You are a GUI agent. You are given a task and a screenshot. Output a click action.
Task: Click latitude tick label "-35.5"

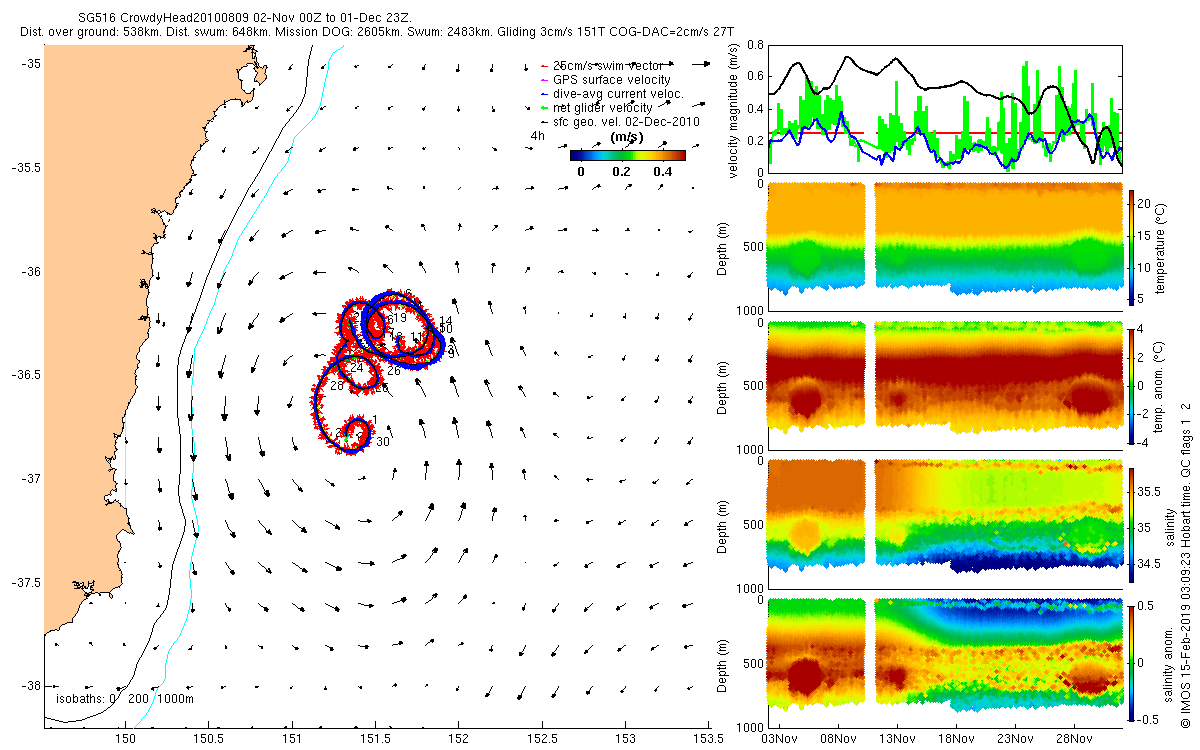click(28, 168)
